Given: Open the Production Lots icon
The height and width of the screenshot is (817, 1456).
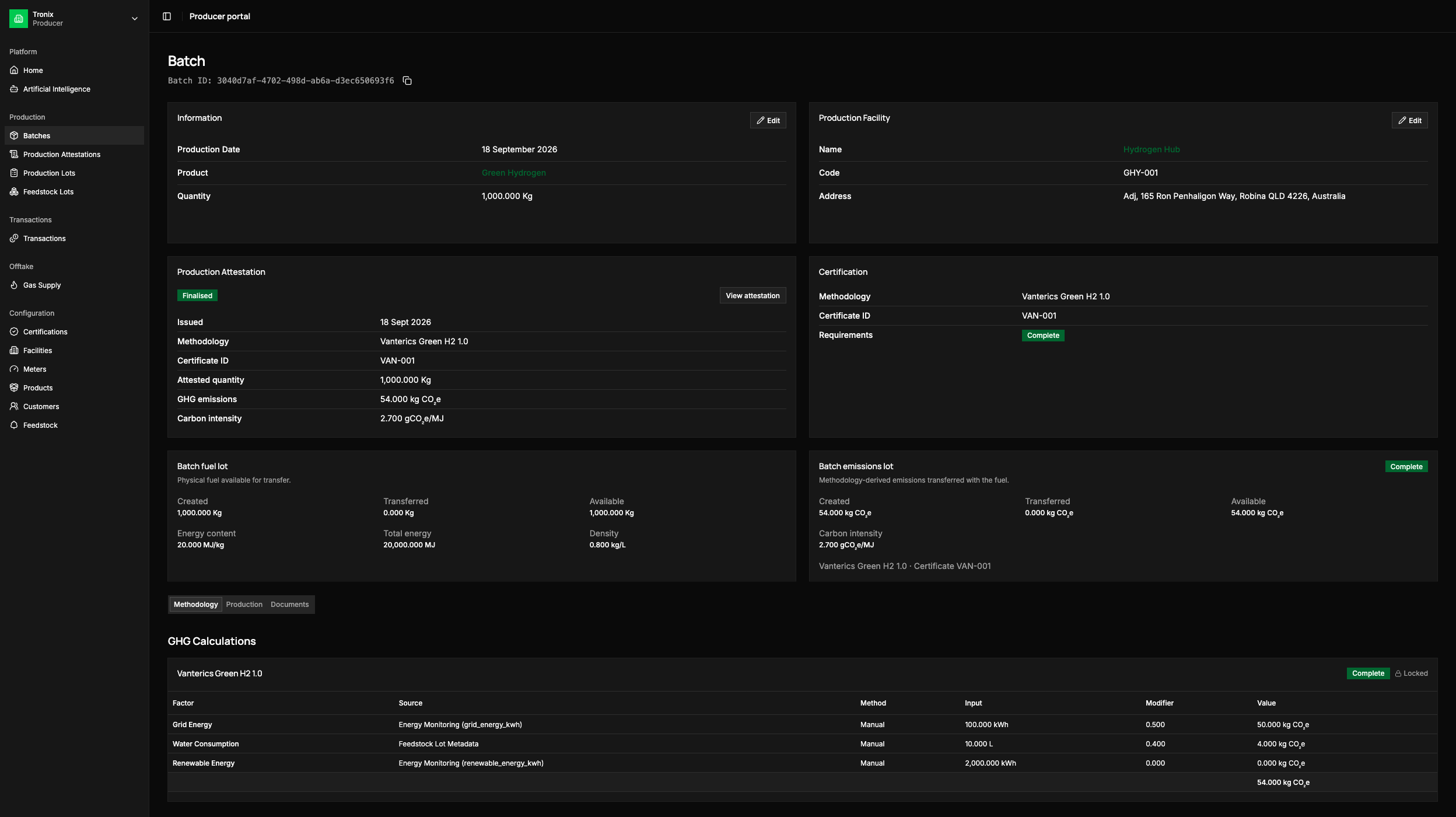Looking at the screenshot, I should [x=14, y=173].
